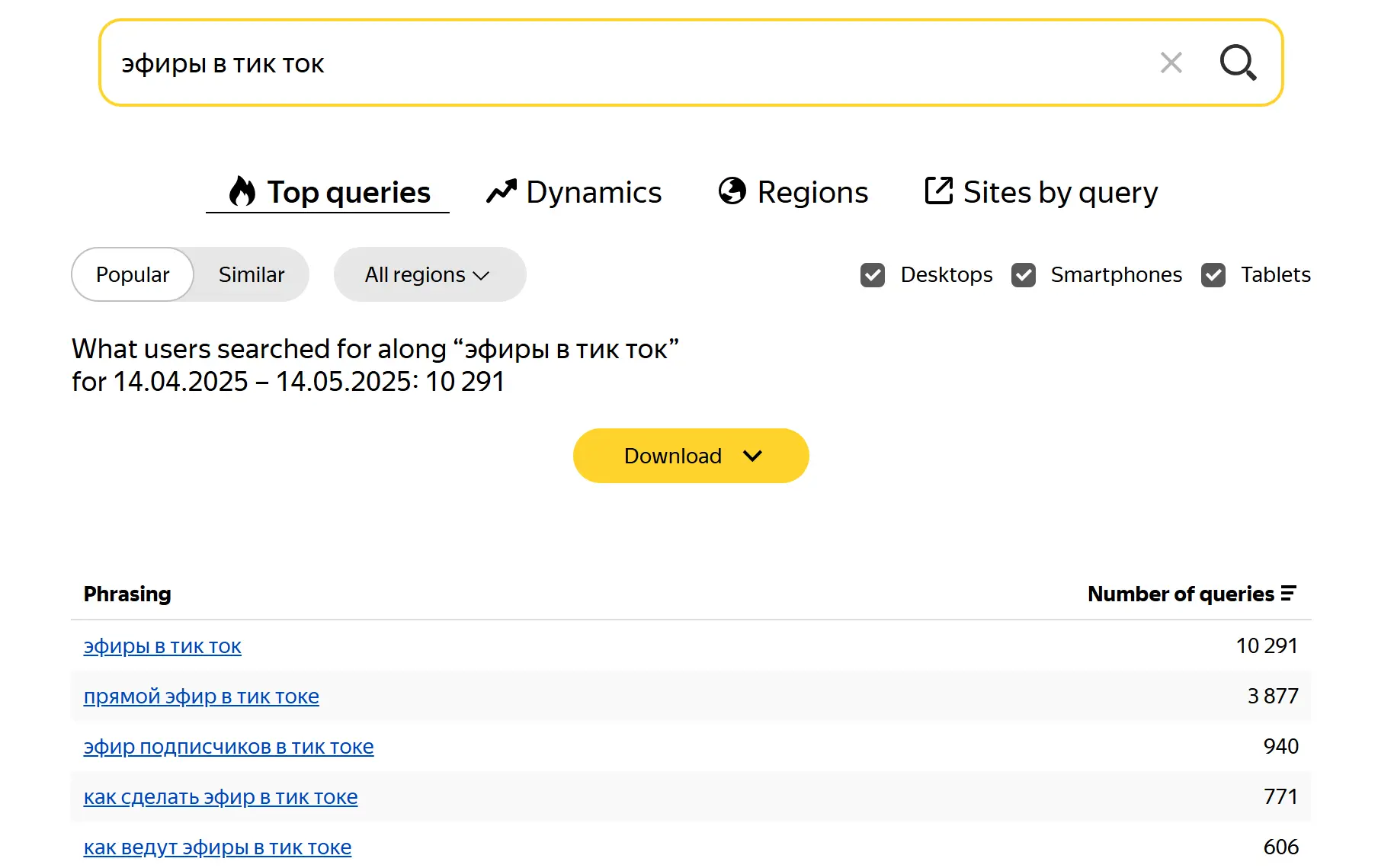Click the flame icon beside Top queries
The height and width of the screenshot is (868, 1394).
coord(242,191)
